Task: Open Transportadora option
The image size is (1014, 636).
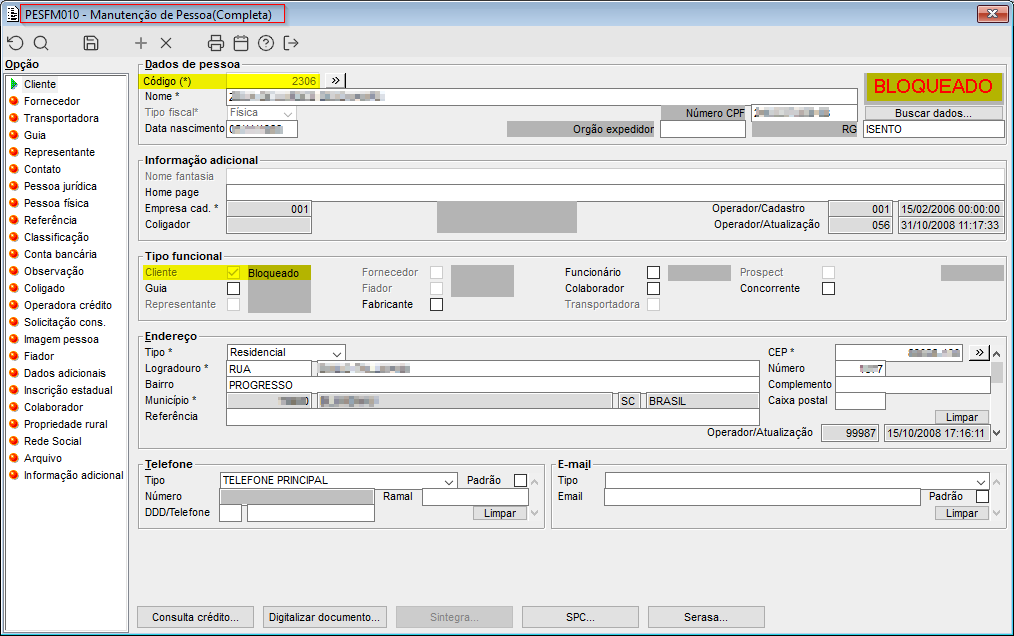Action: 61,118
